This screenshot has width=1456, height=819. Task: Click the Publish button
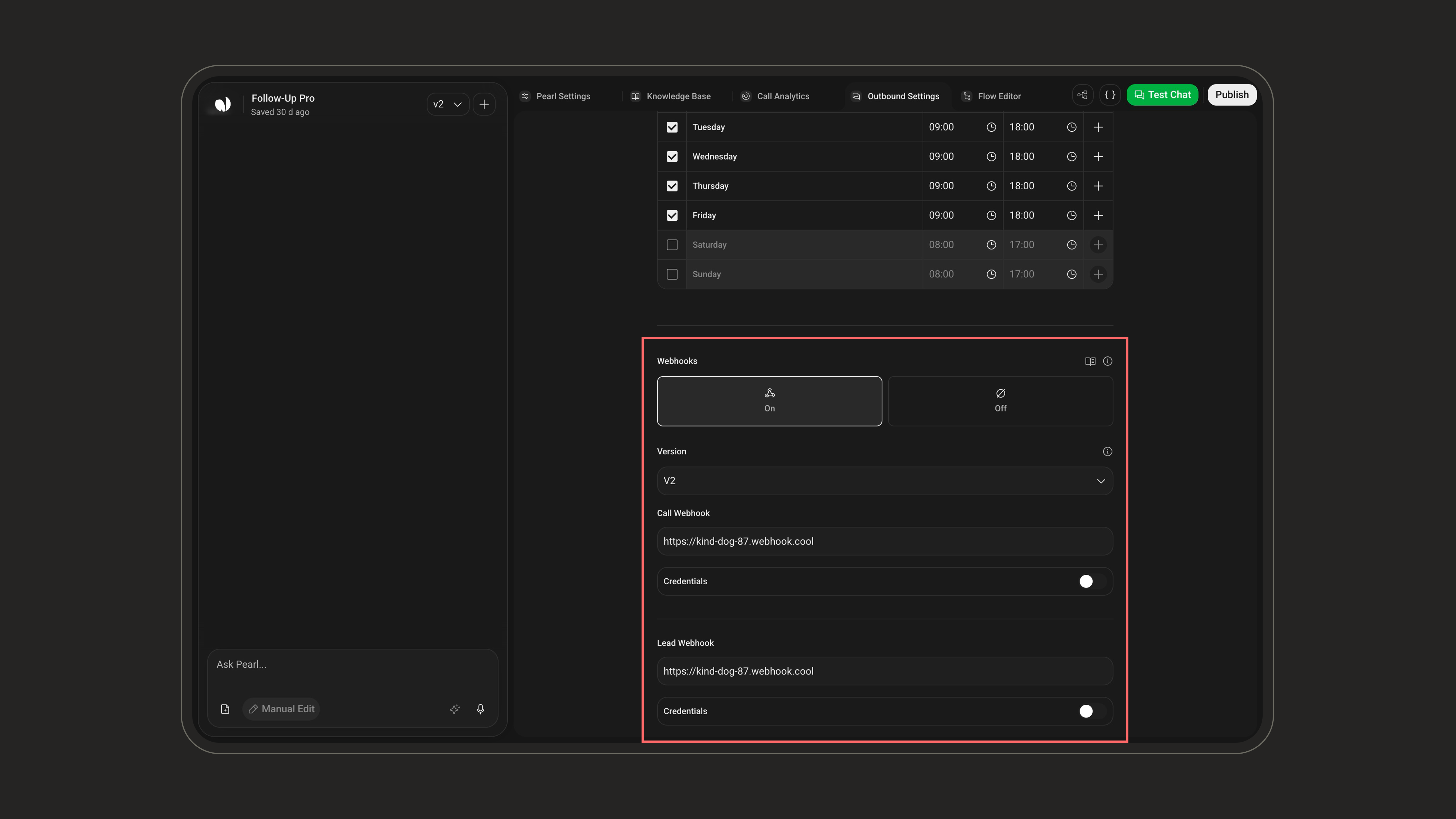click(1232, 95)
